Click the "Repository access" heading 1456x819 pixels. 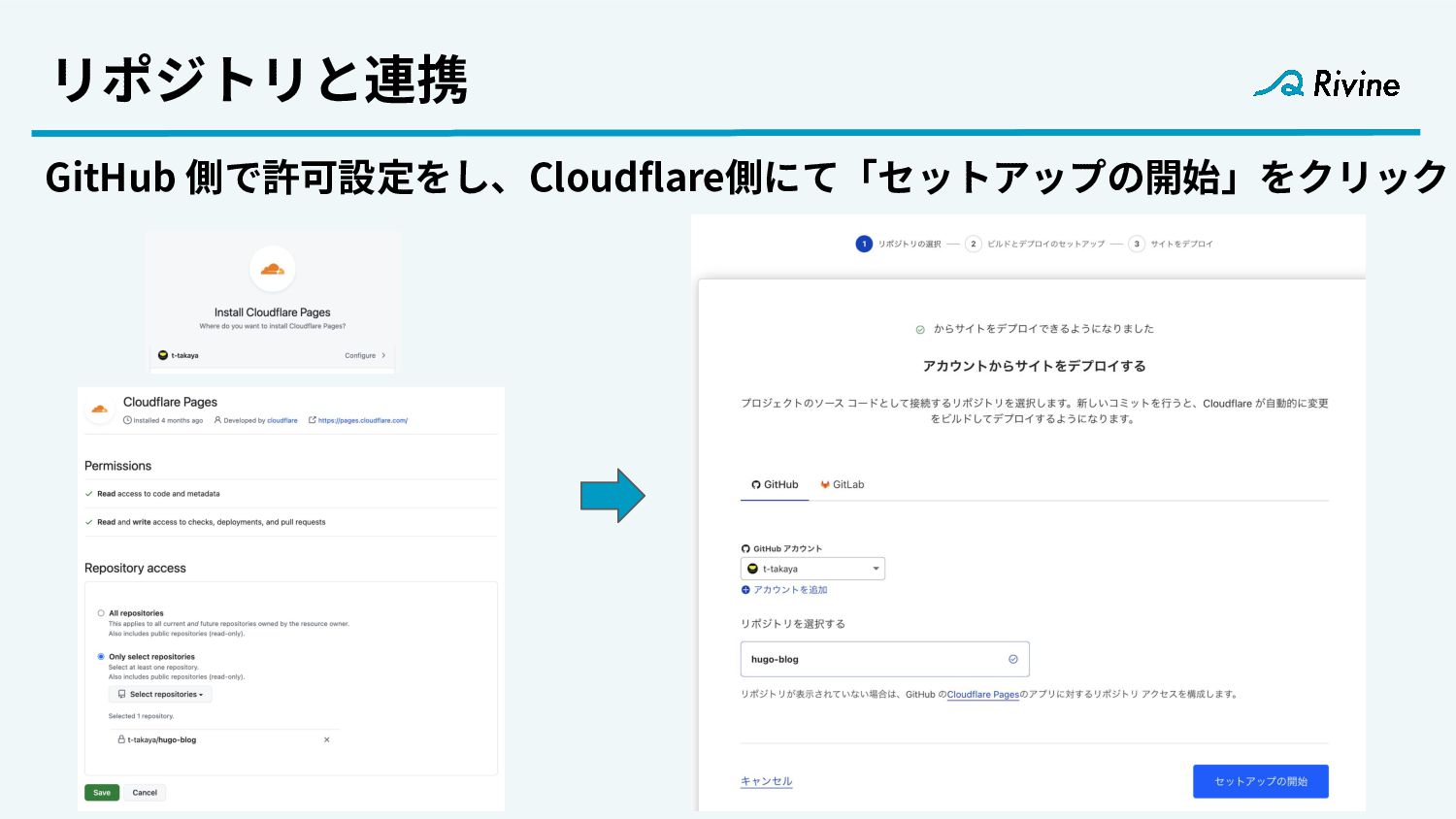pyautogui.click(x=135, y=568)
